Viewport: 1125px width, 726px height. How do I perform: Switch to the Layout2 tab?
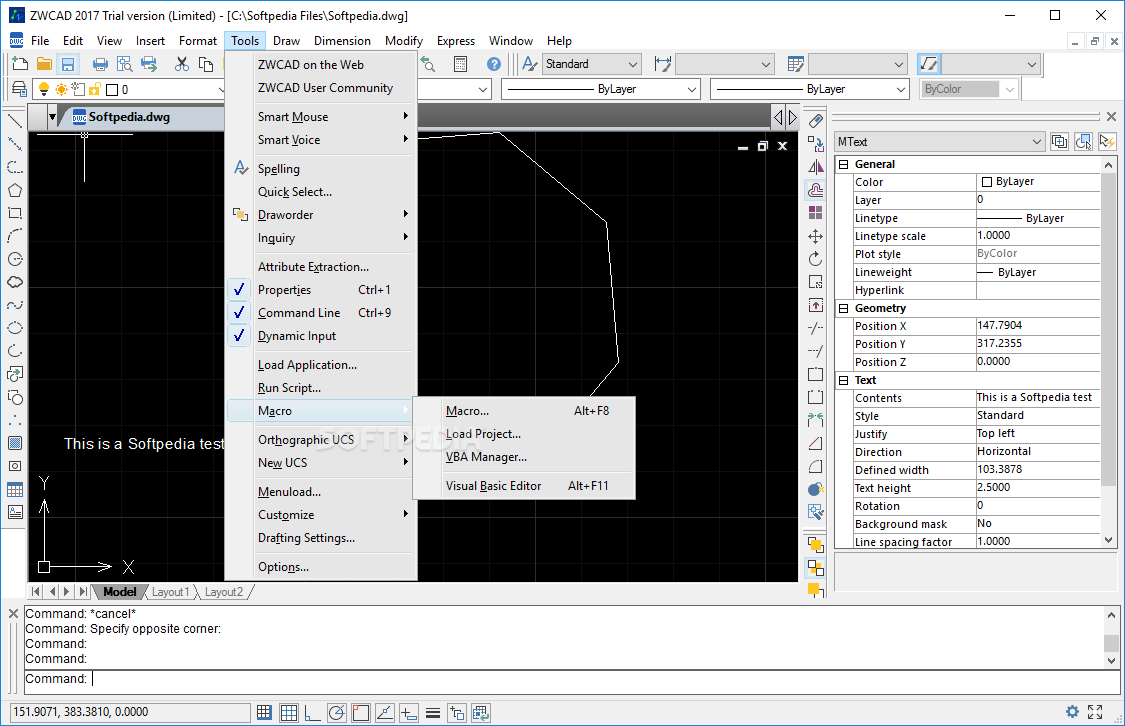224,592
